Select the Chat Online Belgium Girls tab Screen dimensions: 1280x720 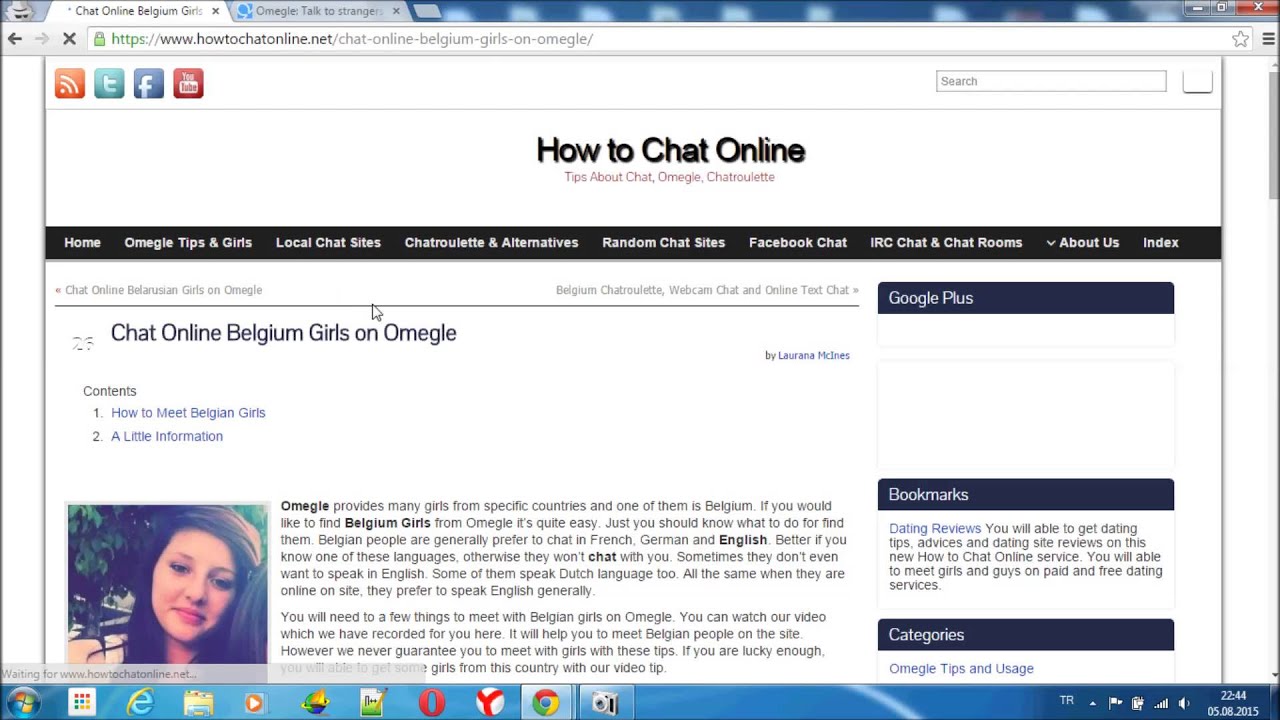click(x=139, y=11)
